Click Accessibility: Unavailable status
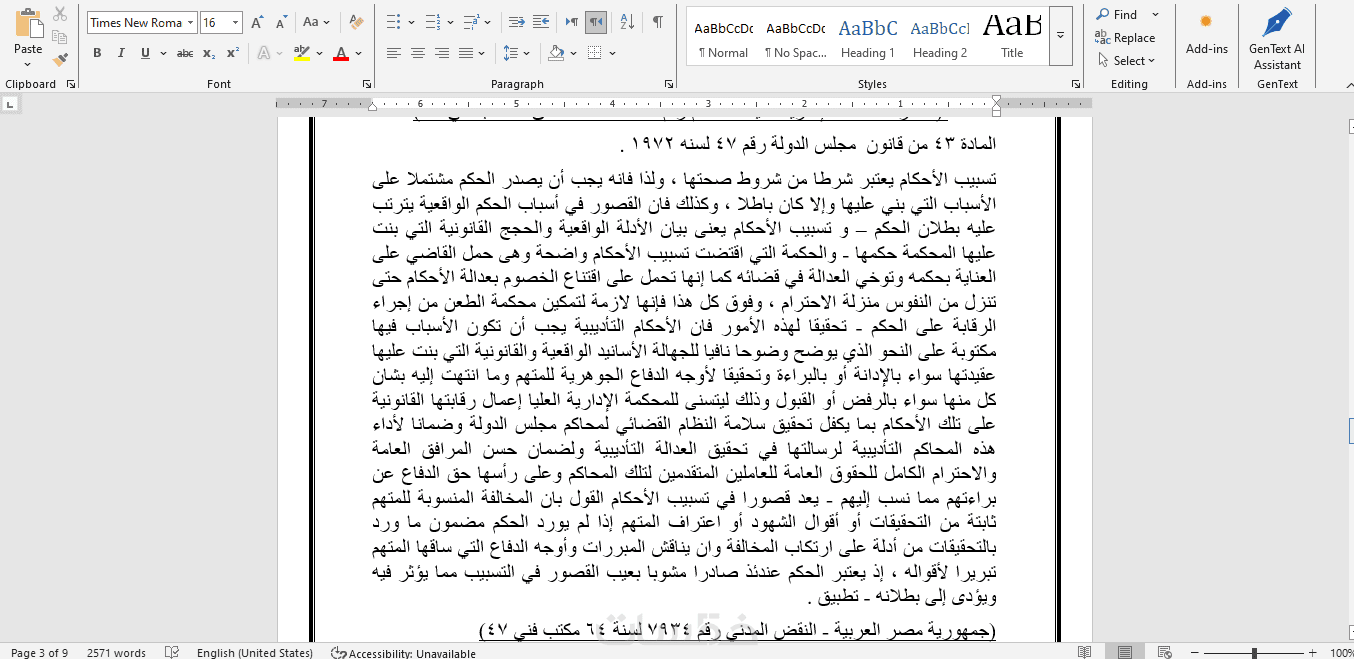 403,653
